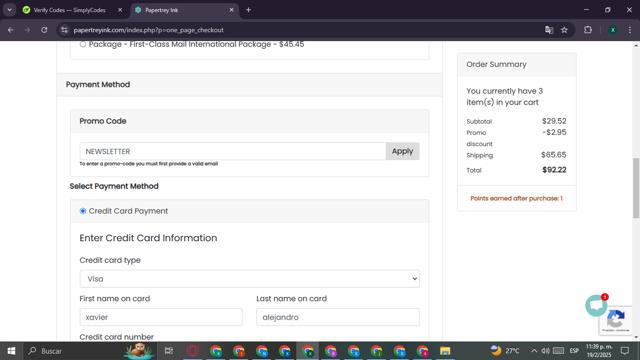Open the Extensions puzzle icon
Viewport: 640px width, 360px height.
588,30
